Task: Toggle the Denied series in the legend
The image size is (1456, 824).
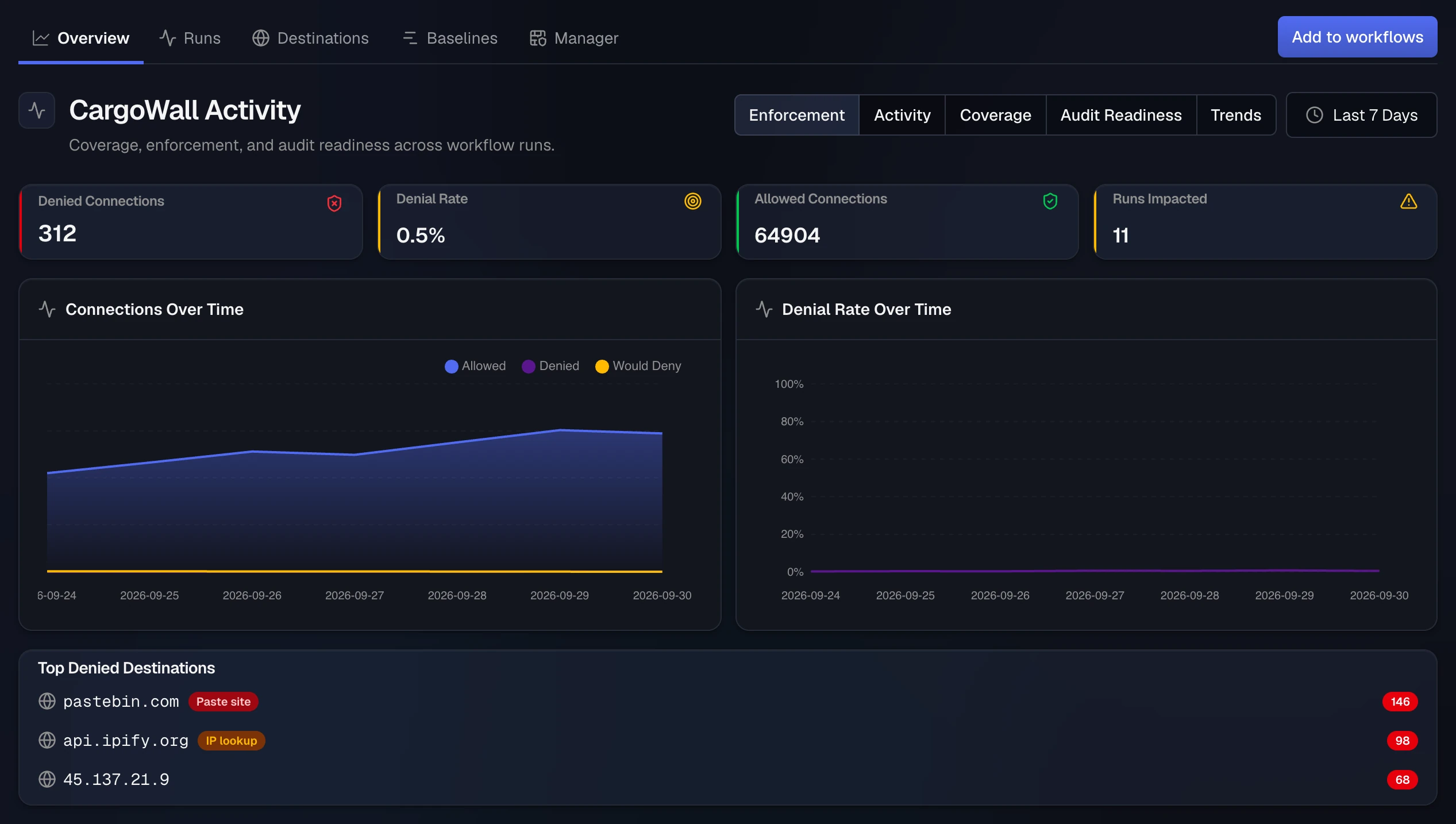Action: point(550,366)
